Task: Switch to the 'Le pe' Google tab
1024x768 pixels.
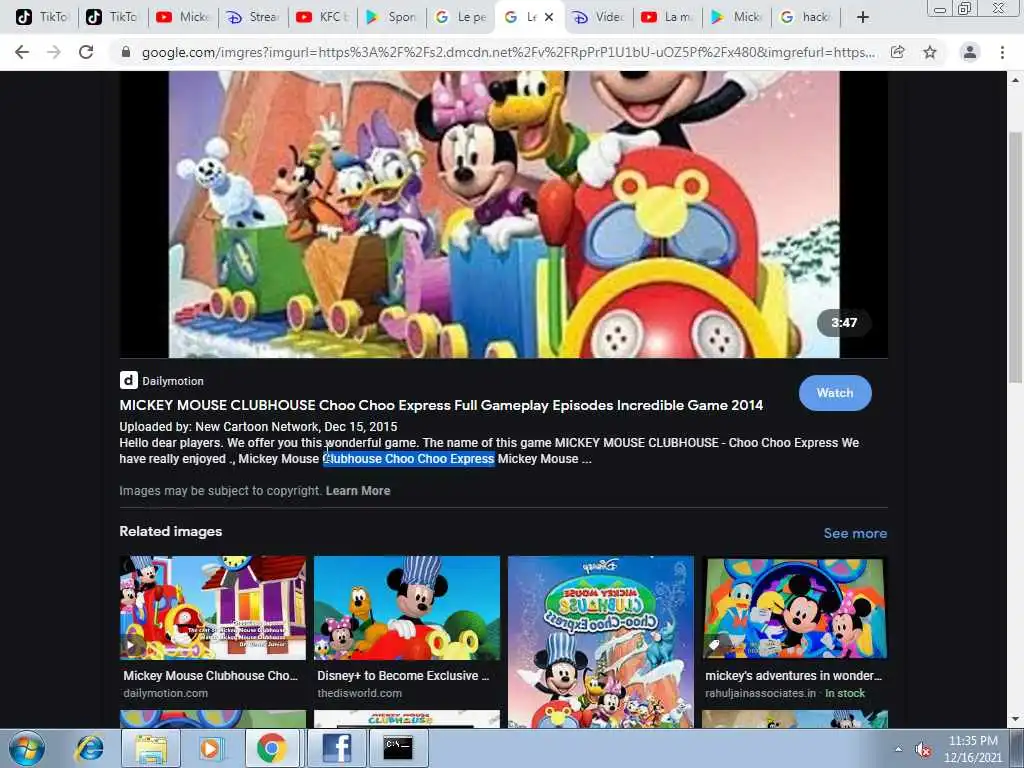Action: pos(461,17)
